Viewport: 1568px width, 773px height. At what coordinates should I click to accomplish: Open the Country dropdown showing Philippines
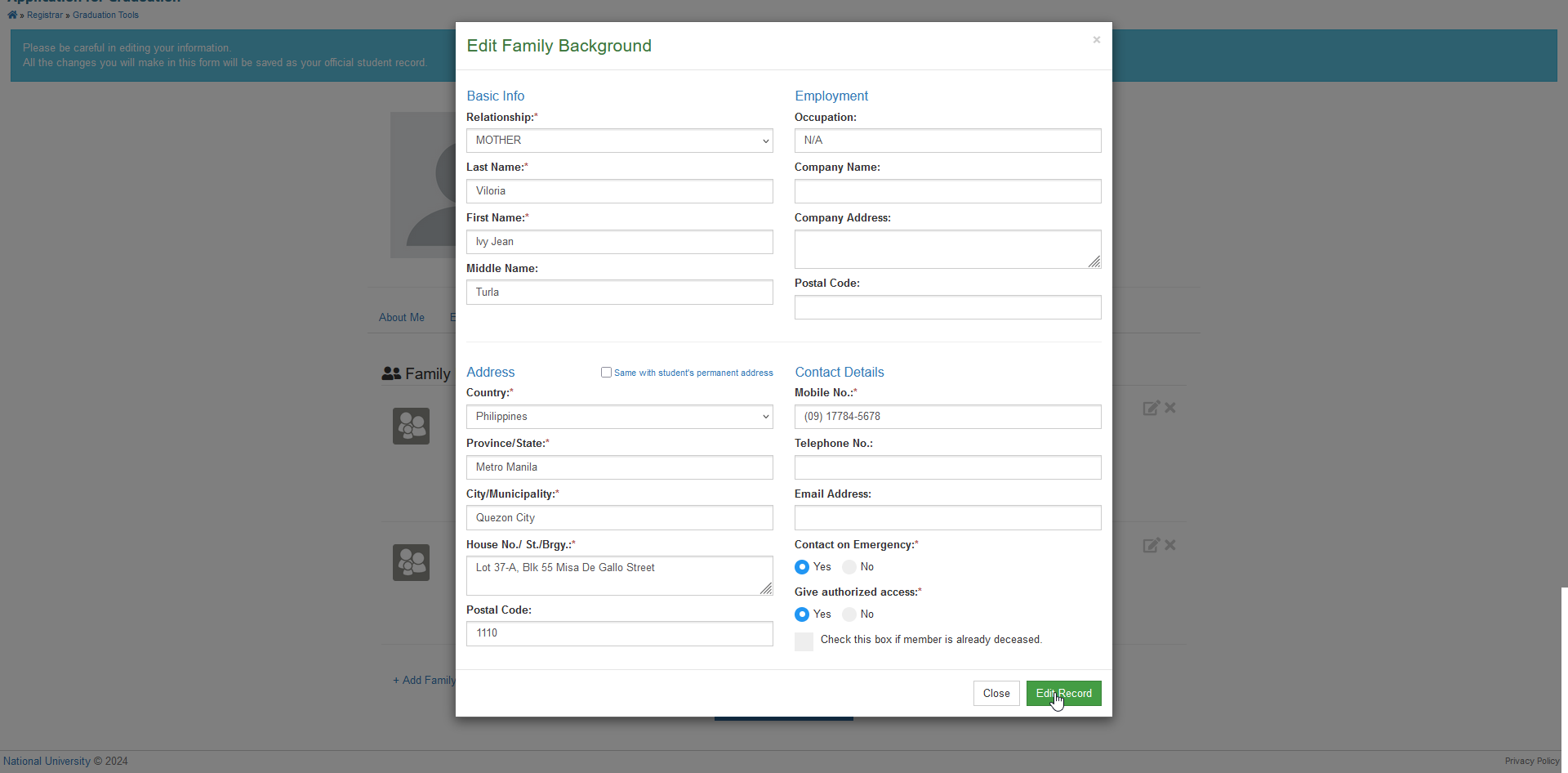(620, 417)
